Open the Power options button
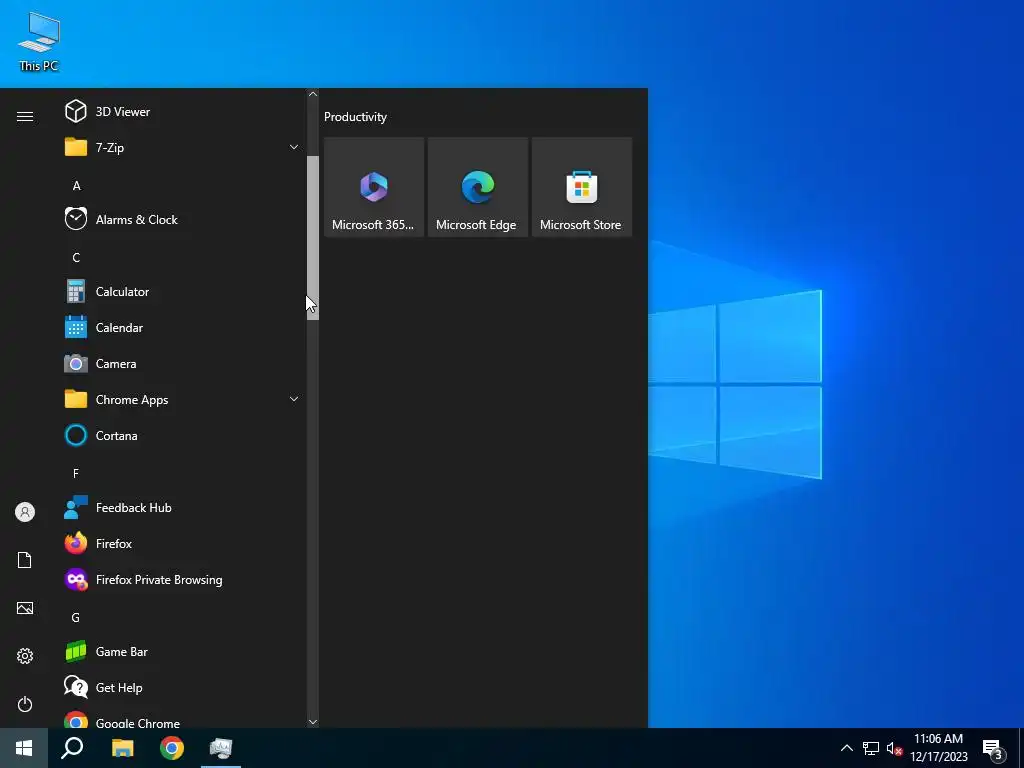1024x768 pixels. [25, 704]
